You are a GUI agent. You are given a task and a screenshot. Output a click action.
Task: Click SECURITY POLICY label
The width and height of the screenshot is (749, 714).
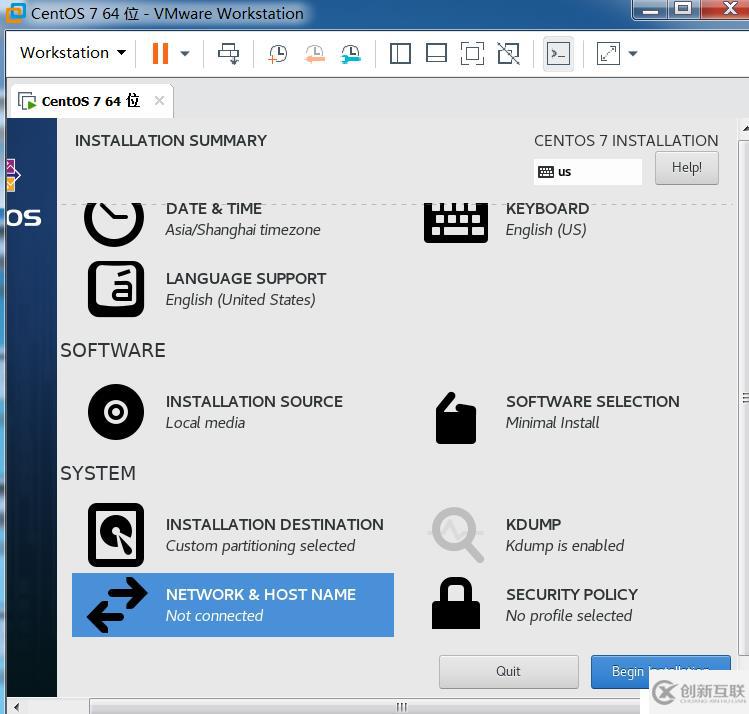(572, 595)
